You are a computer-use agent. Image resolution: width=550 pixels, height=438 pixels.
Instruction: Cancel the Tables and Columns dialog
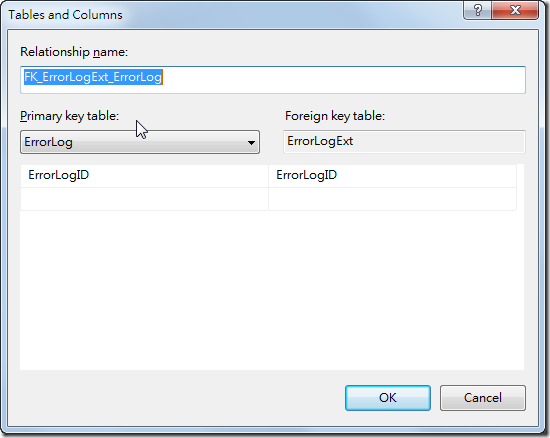483,398
